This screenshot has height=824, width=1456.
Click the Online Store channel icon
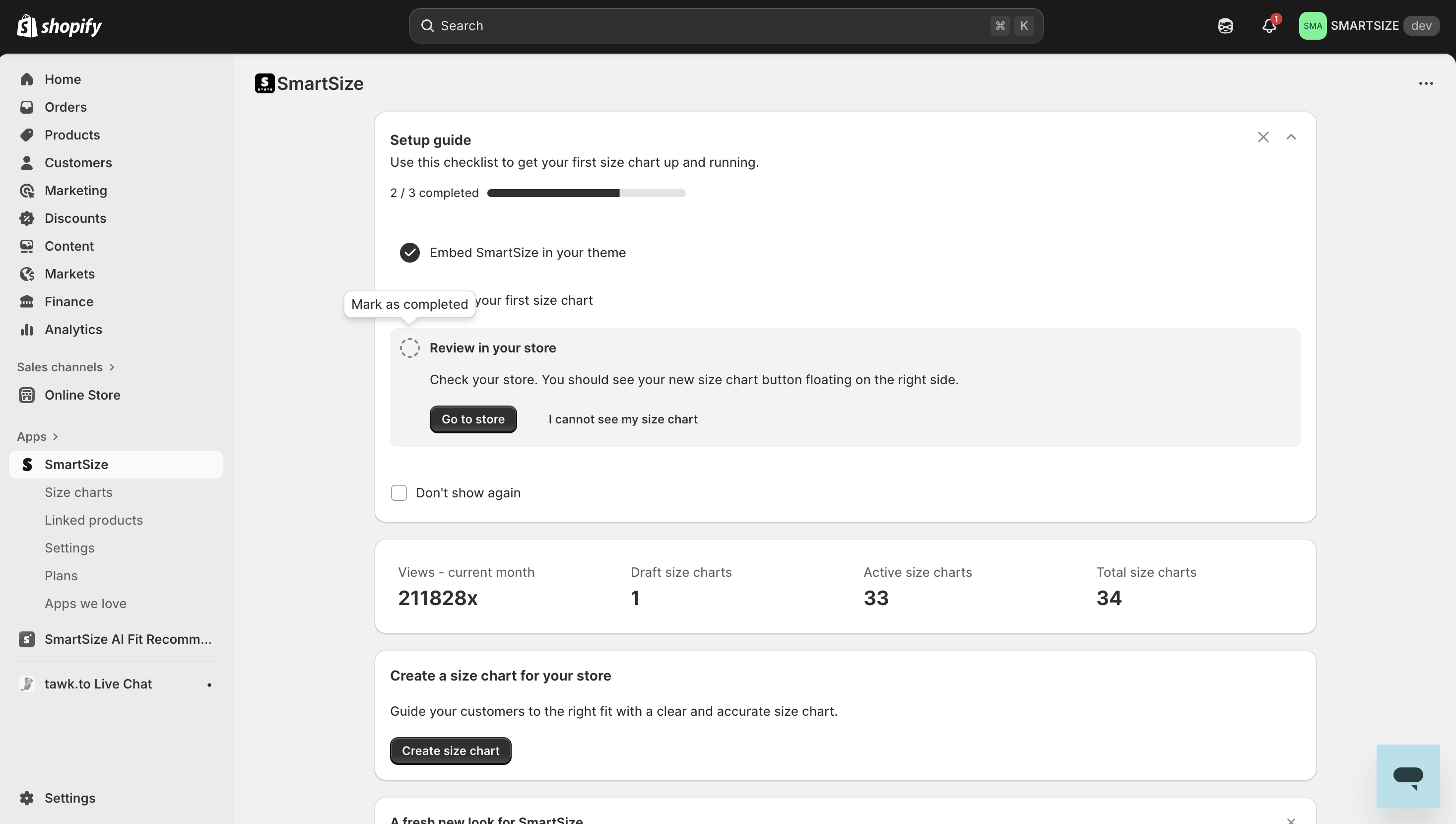coord(27,395)
